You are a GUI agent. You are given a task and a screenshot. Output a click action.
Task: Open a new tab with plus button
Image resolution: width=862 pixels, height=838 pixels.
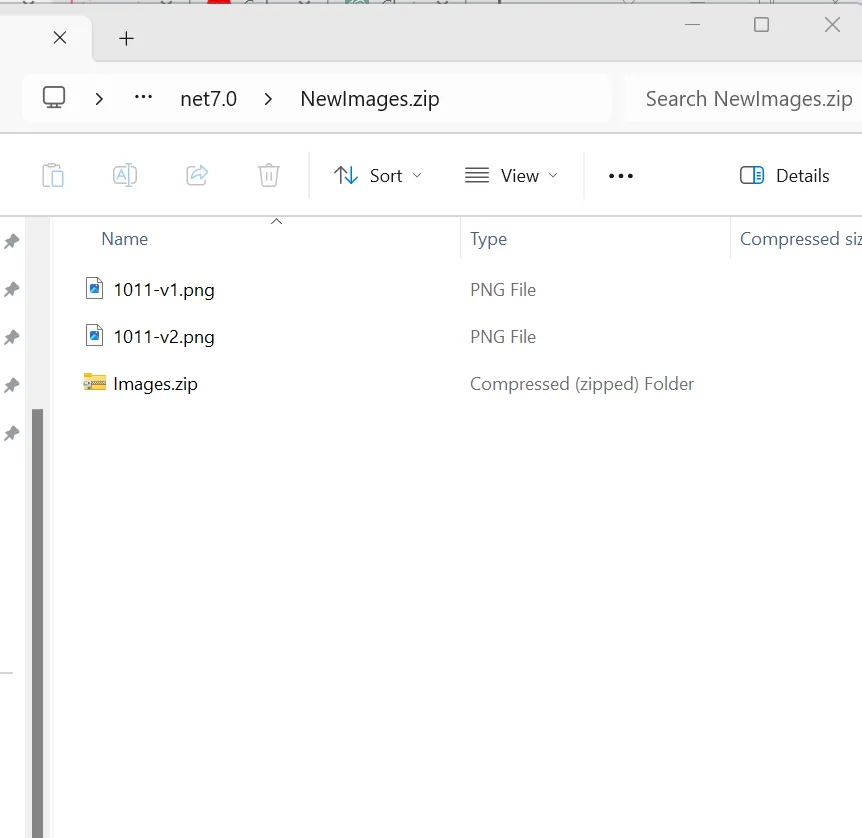(126, 38)
